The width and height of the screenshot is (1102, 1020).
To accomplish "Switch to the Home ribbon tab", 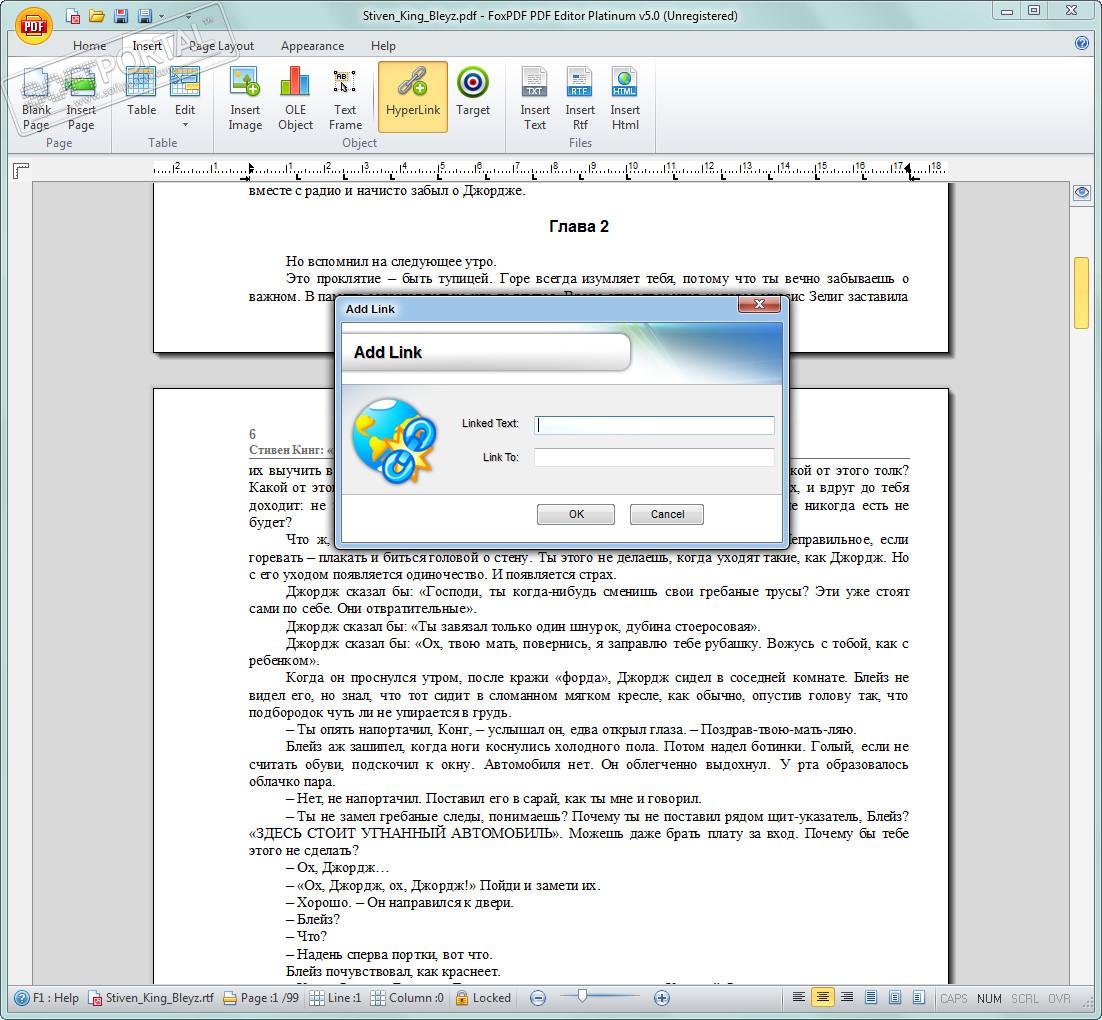I will click(89, 46).
